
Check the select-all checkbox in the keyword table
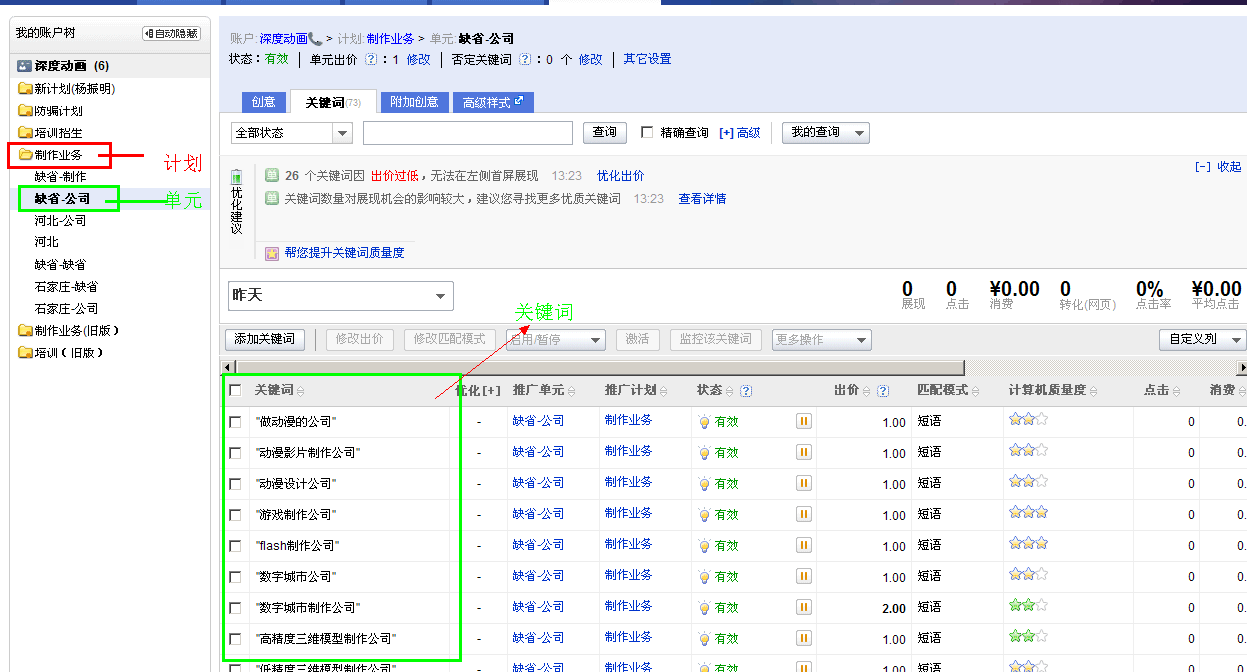235,390
